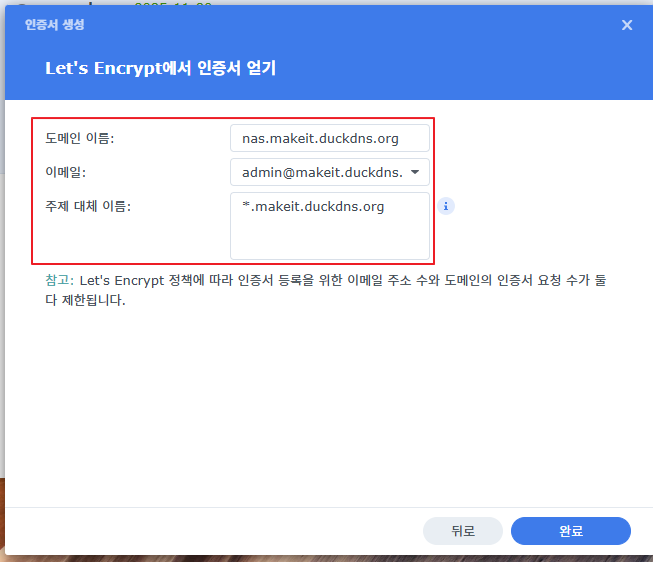Click the 참고: note text
The image size is (653, 562).
326,290
